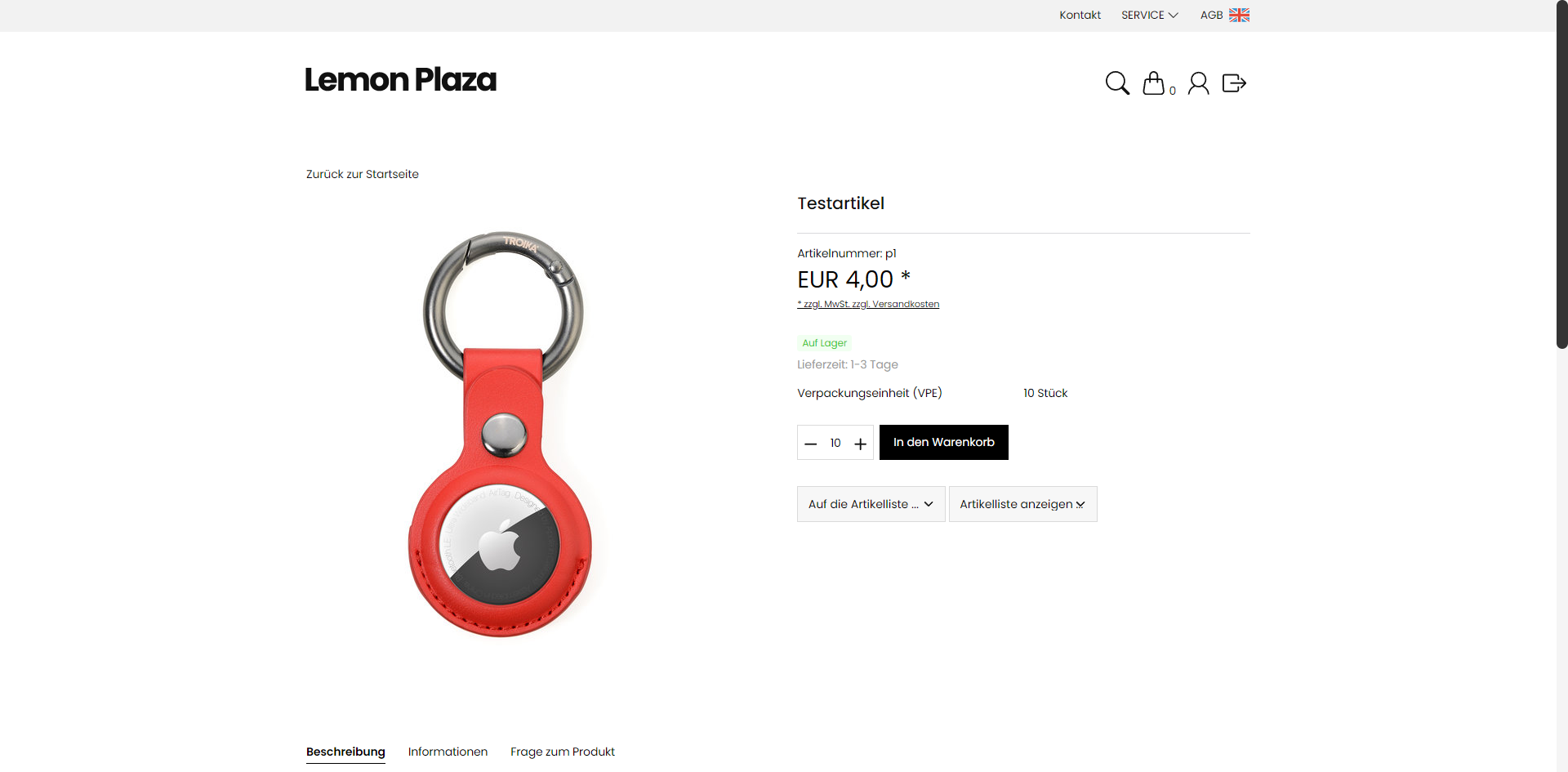This screenshot has width=1568, height=772.
Task: Click the red keychain product image
Action: click(x=501, y=433)
